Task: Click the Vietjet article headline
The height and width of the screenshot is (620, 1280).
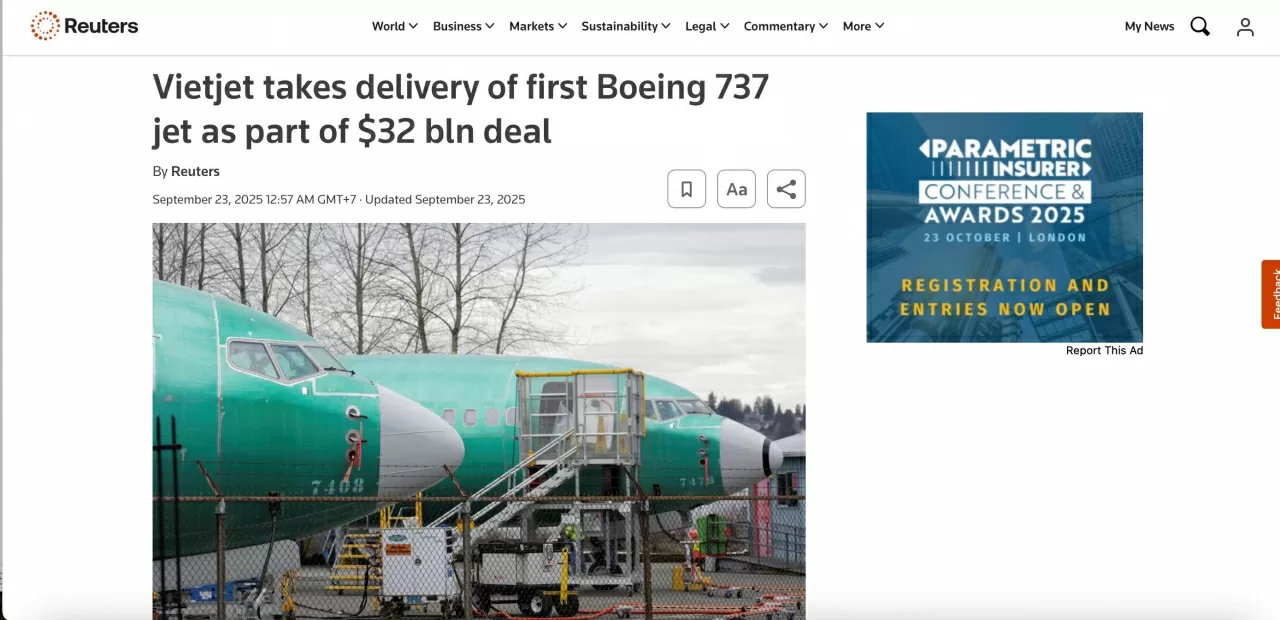Action: pyautogui.click(x=461, y=109)
